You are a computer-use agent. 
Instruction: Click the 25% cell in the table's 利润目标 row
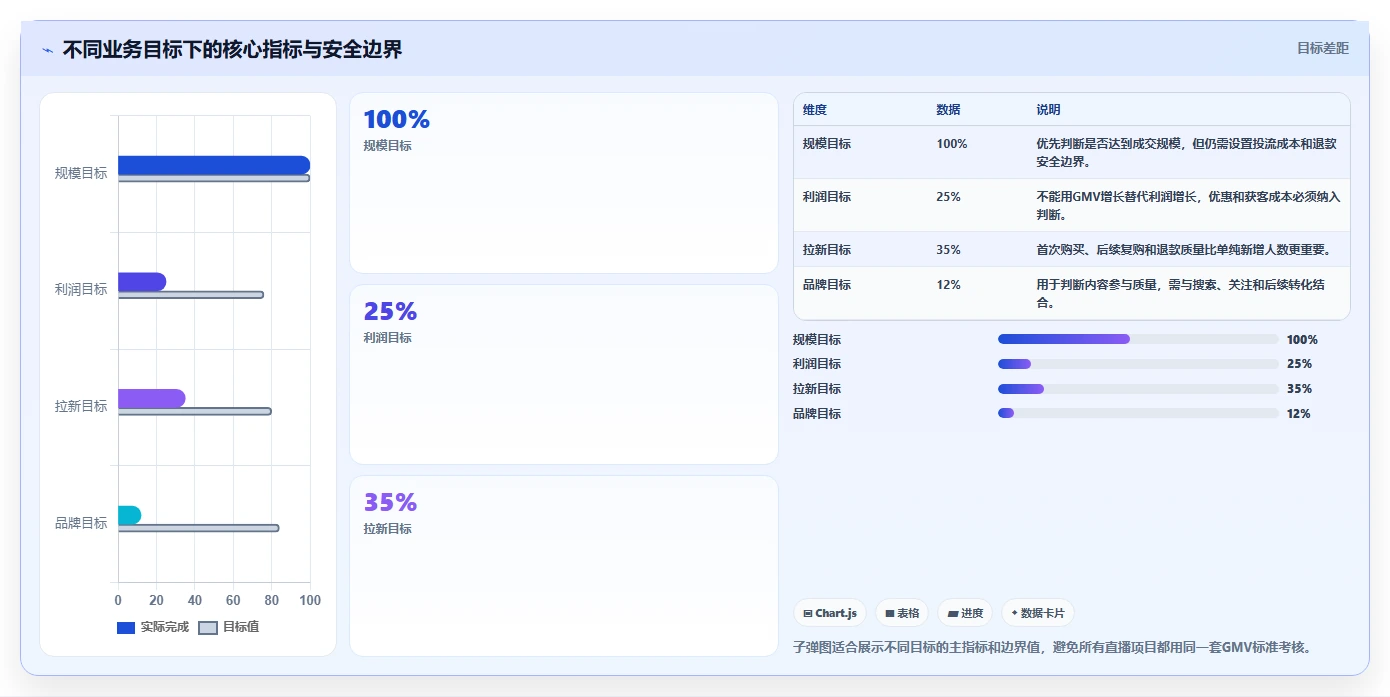tap(948, 197)
